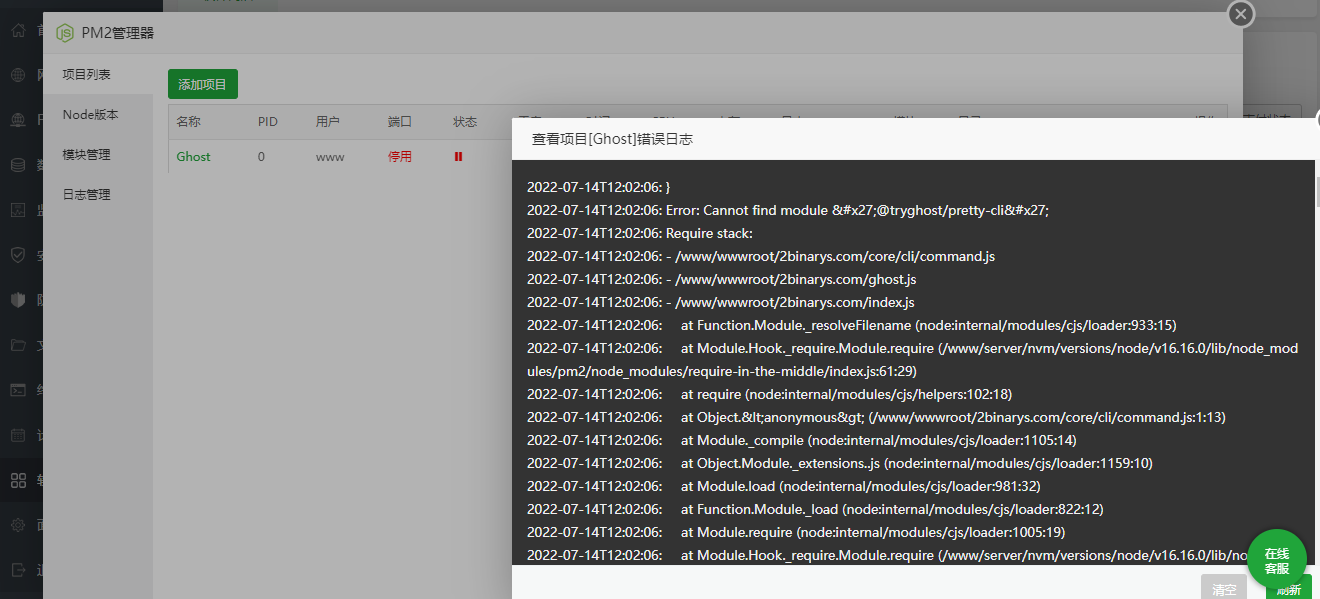Click the 用户 column header
The height and width of the screenshot is (599, 1320).
click(328, 122)
